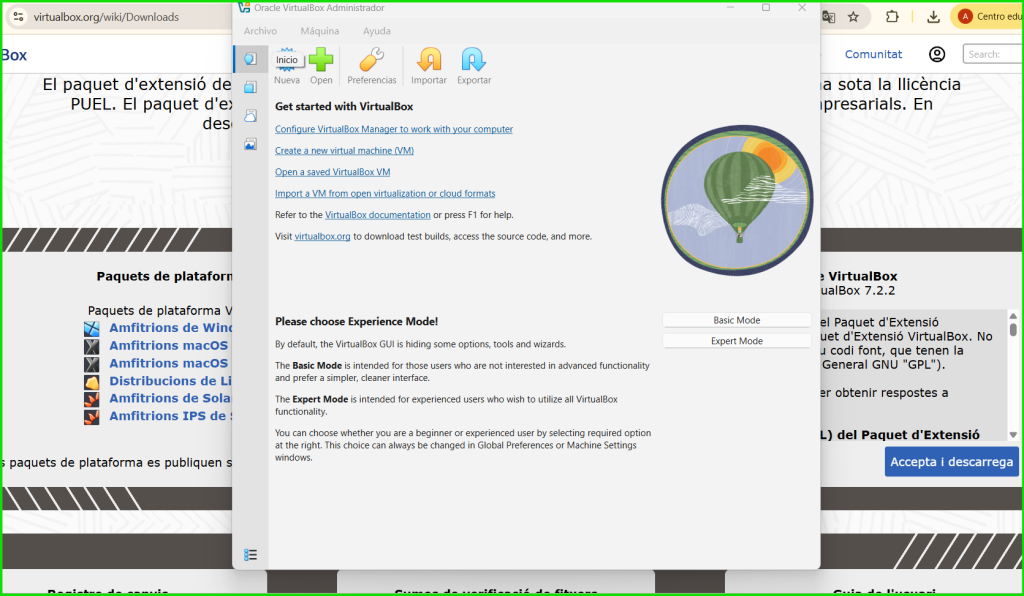Open Preferencias with the wrench icon
This screenshot has height=596, width=1024.
[372, 62]
